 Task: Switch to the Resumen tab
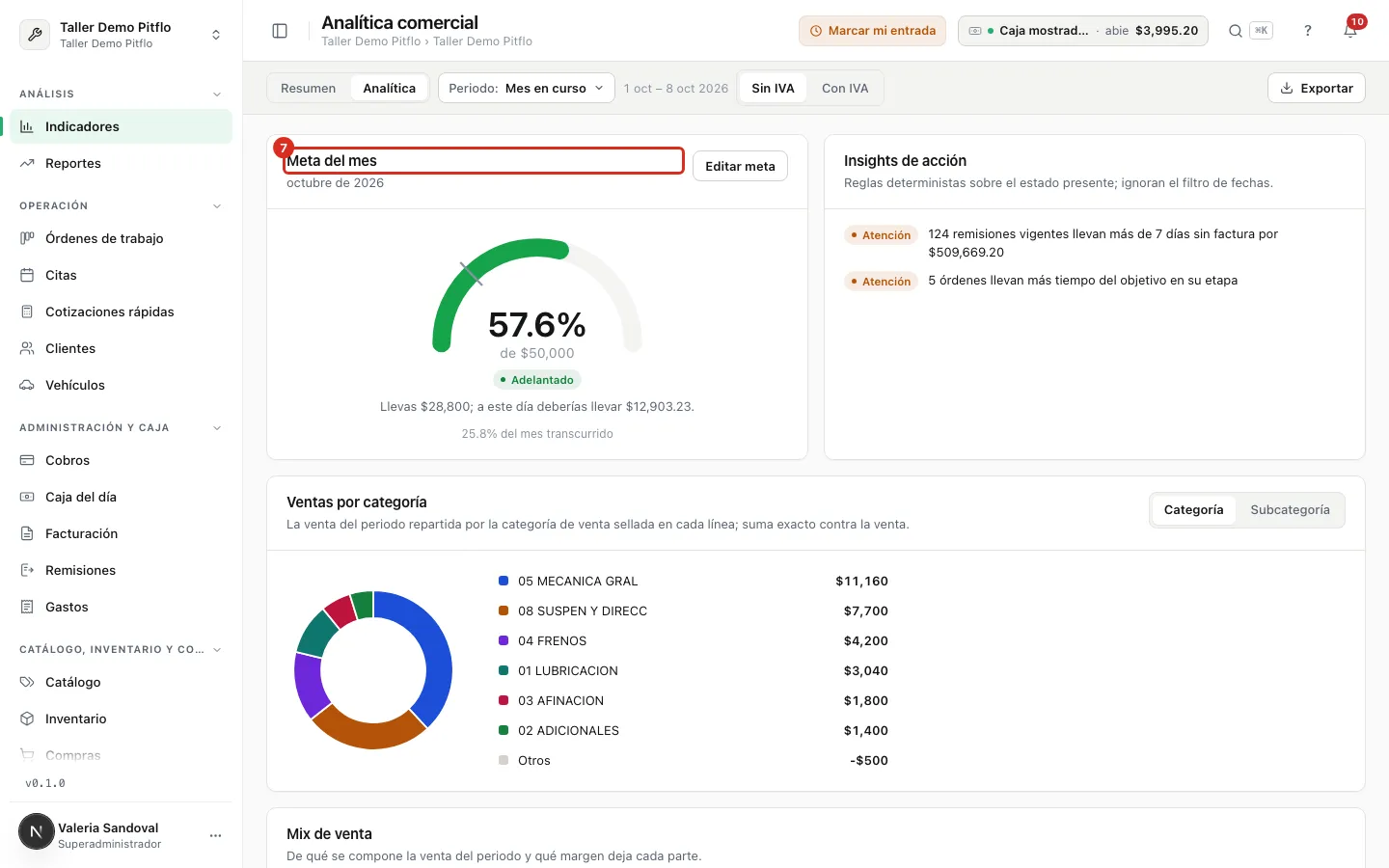[309, 88]
